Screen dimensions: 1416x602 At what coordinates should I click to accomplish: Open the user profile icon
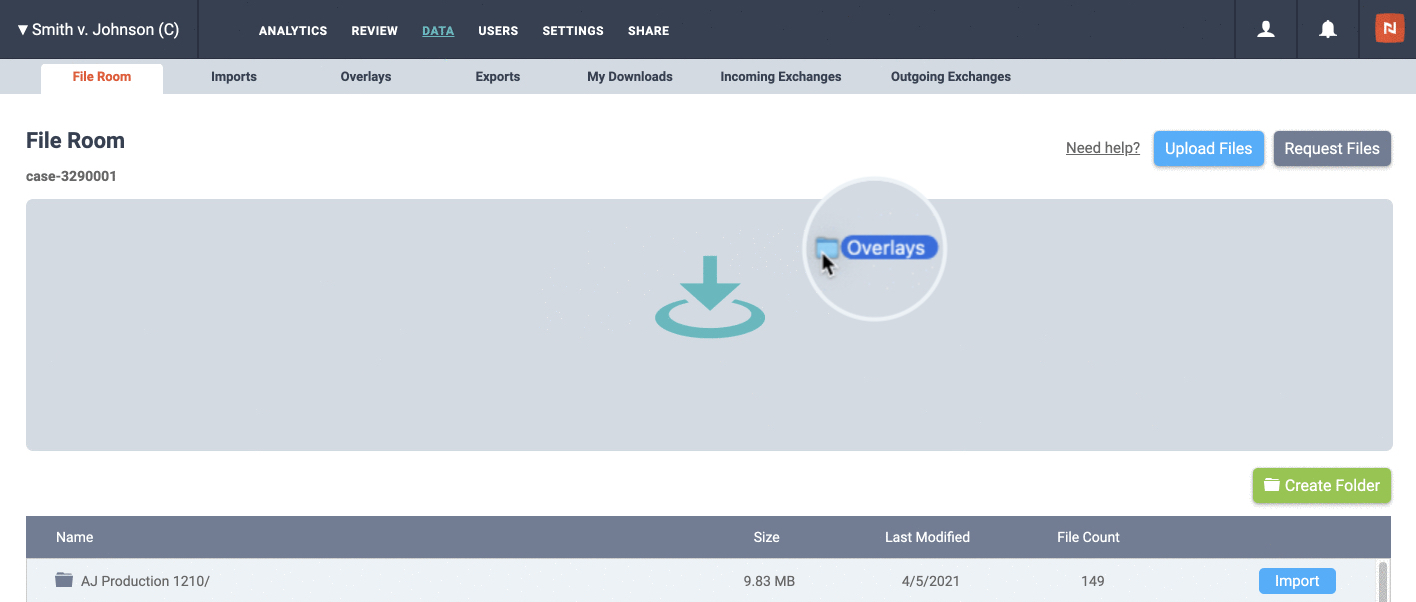point(1266,30)
